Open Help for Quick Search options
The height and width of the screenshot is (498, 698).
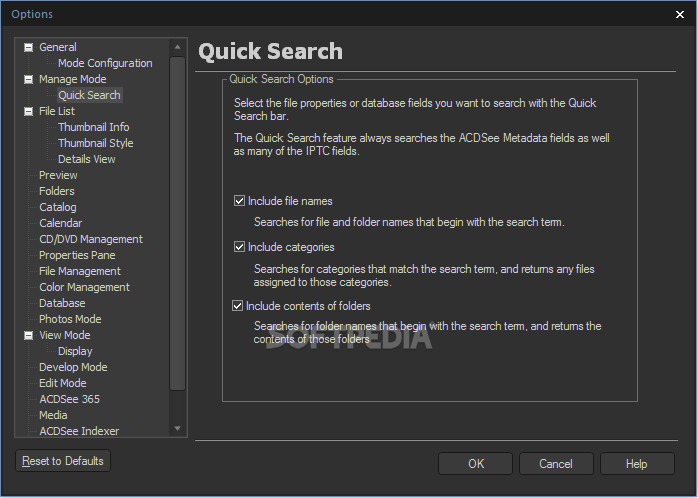point(637,464)
